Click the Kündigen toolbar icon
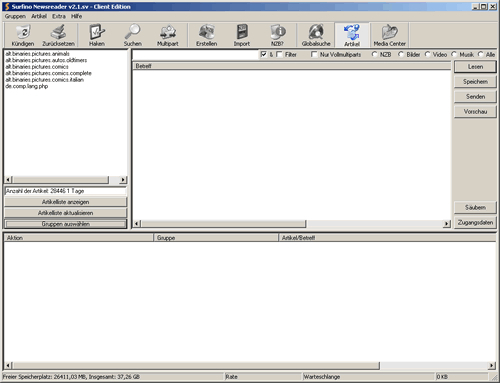This screenshot has height=383, width=500. (23, 35)
